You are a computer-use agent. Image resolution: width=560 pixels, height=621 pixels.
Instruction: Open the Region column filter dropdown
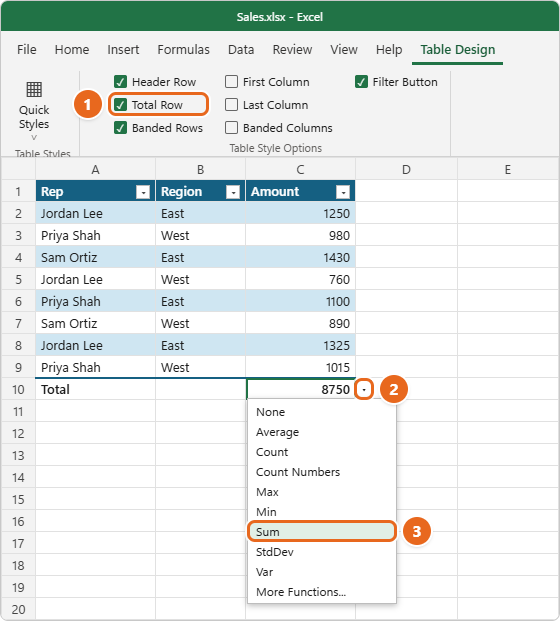(x=233, y=192)
